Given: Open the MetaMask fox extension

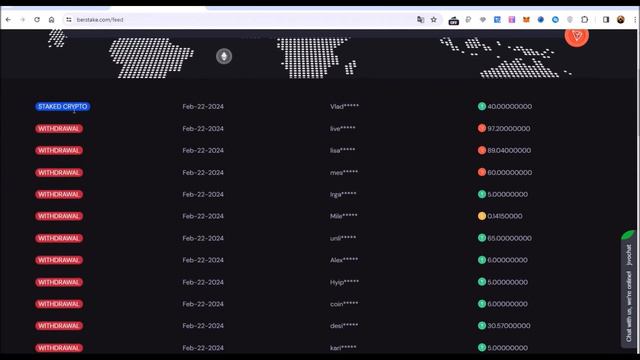Looking at the screenshot, I should coord(526,20).
